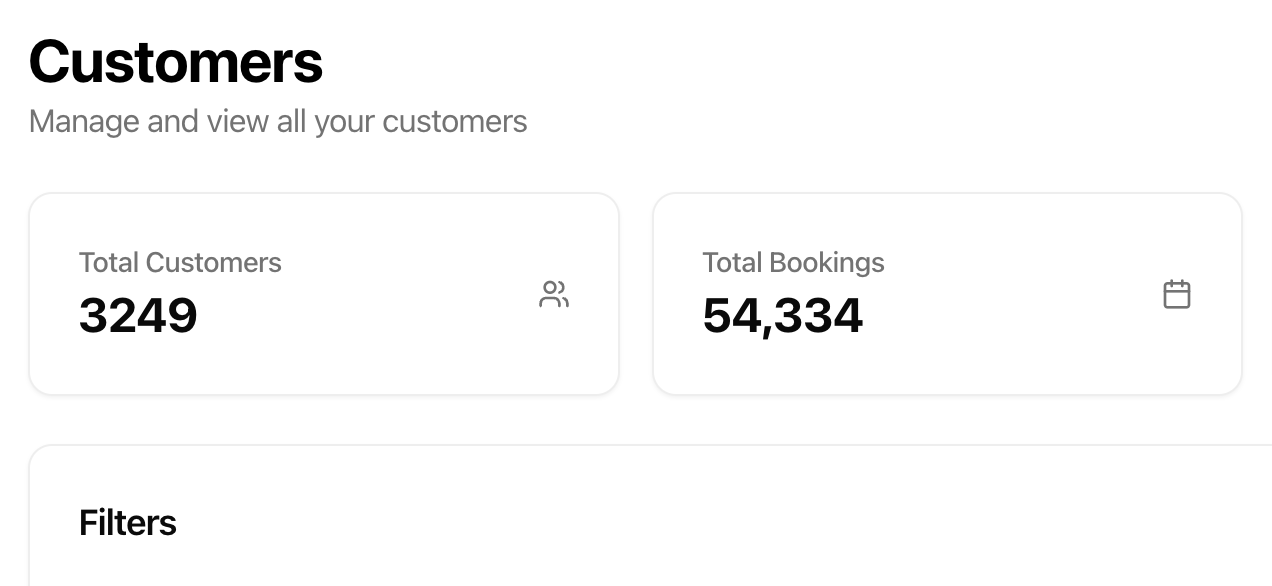The height and width of the screenshot is (586, 1272).
Task: Click the word 'Customers' in the Total Customers label
Action: pos(214,263)
